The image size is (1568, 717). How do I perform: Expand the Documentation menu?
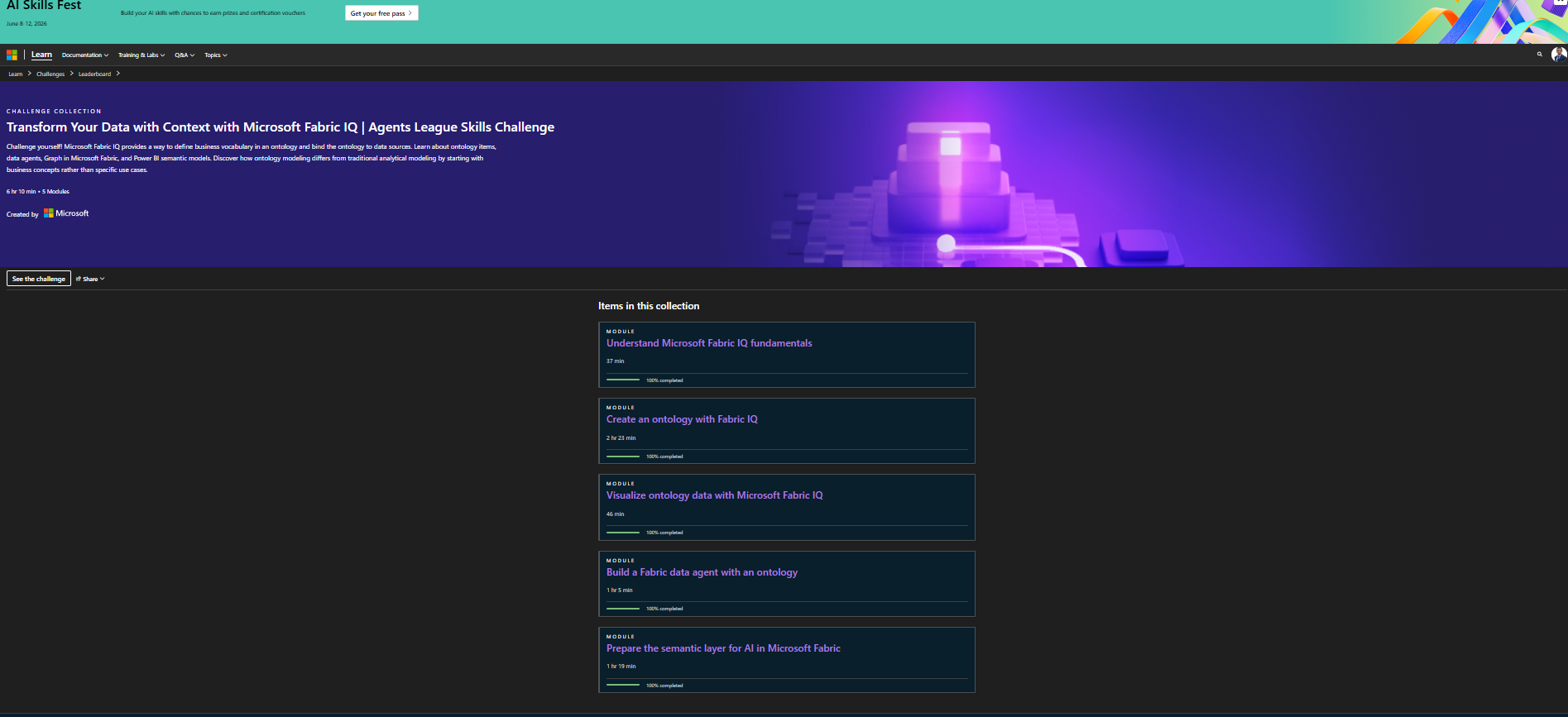(x=85, y=55)
